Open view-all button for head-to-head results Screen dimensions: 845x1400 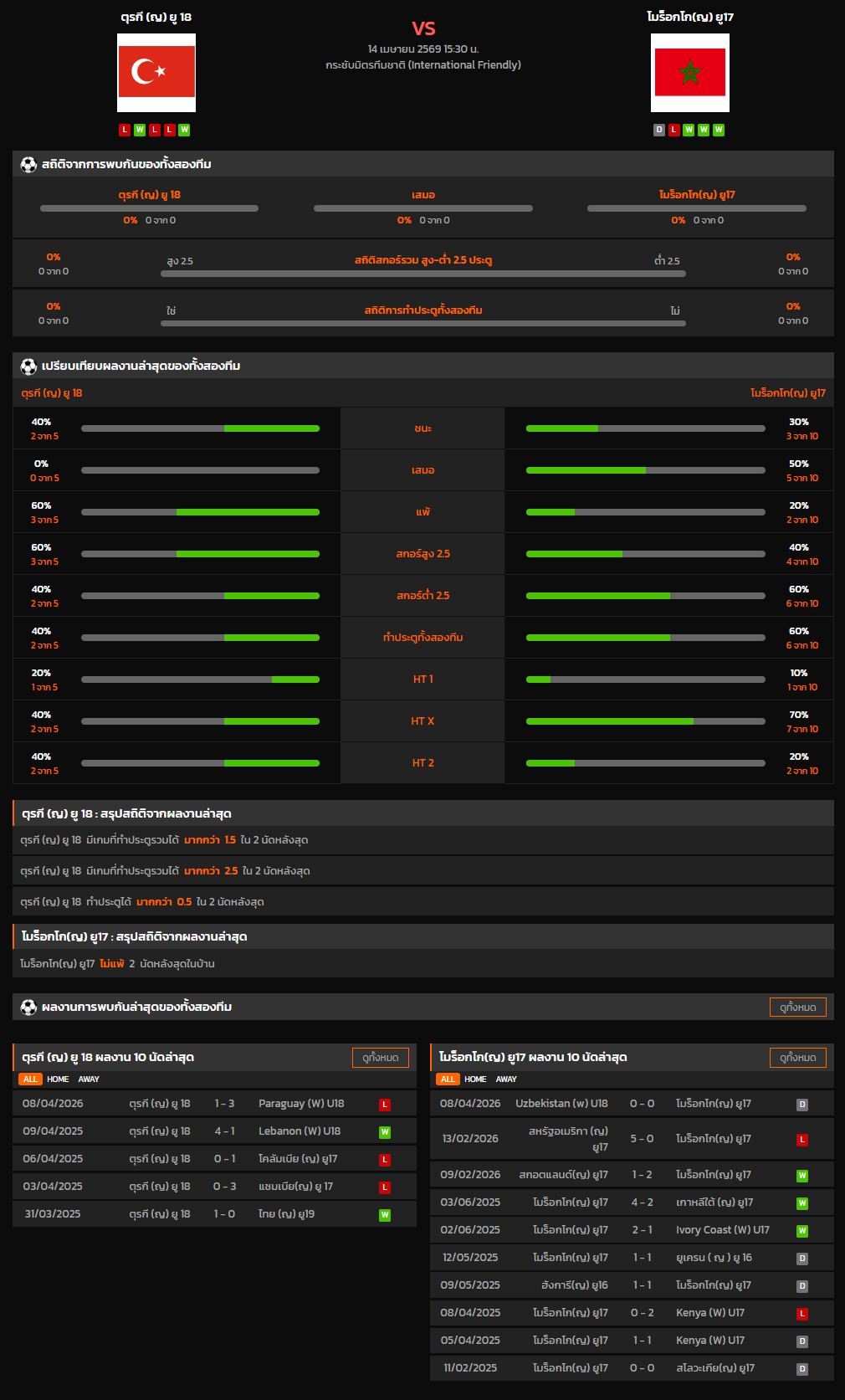(797, 1008)
